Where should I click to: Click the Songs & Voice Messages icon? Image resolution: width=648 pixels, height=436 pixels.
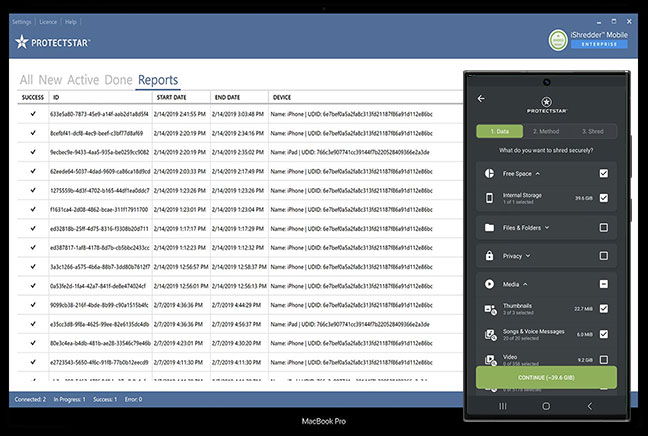[x=490, y=334]
